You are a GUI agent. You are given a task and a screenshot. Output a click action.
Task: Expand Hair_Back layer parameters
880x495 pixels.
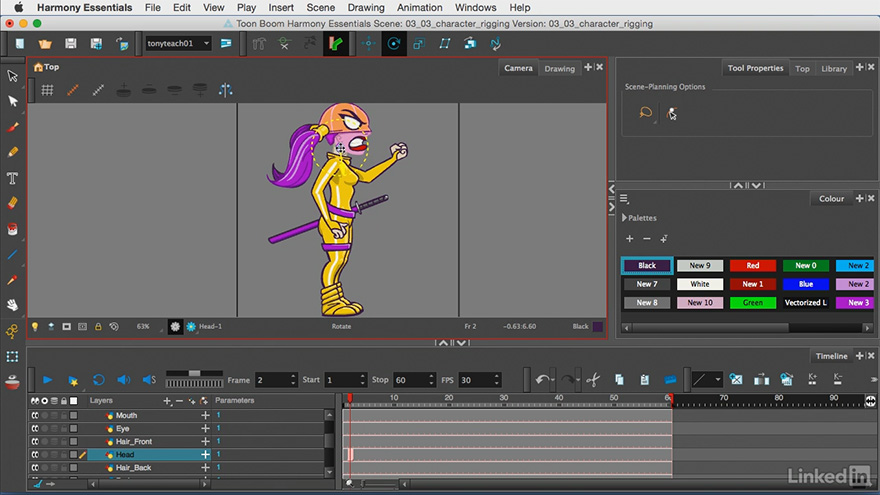(205, 468)
